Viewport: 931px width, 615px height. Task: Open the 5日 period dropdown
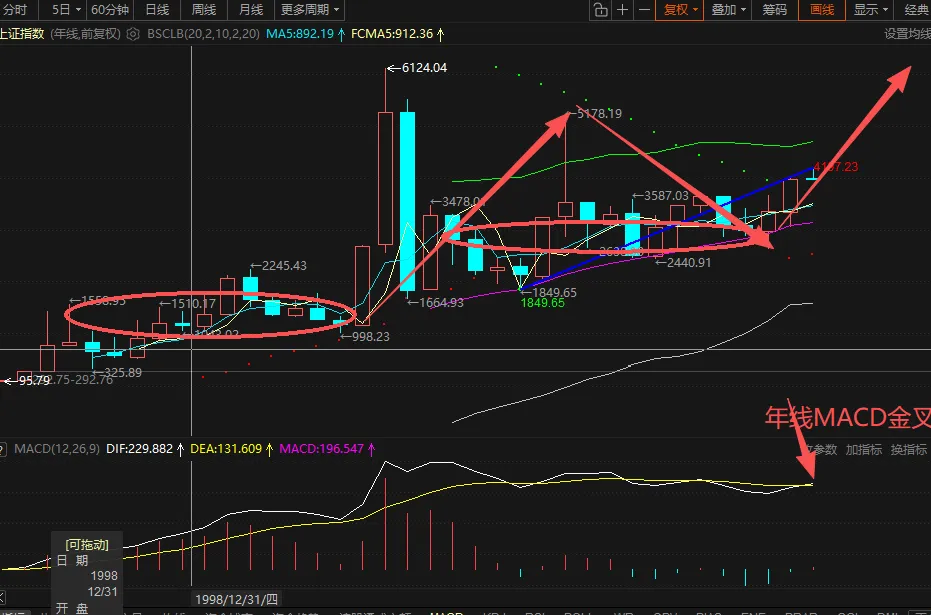tap(66, 10)
